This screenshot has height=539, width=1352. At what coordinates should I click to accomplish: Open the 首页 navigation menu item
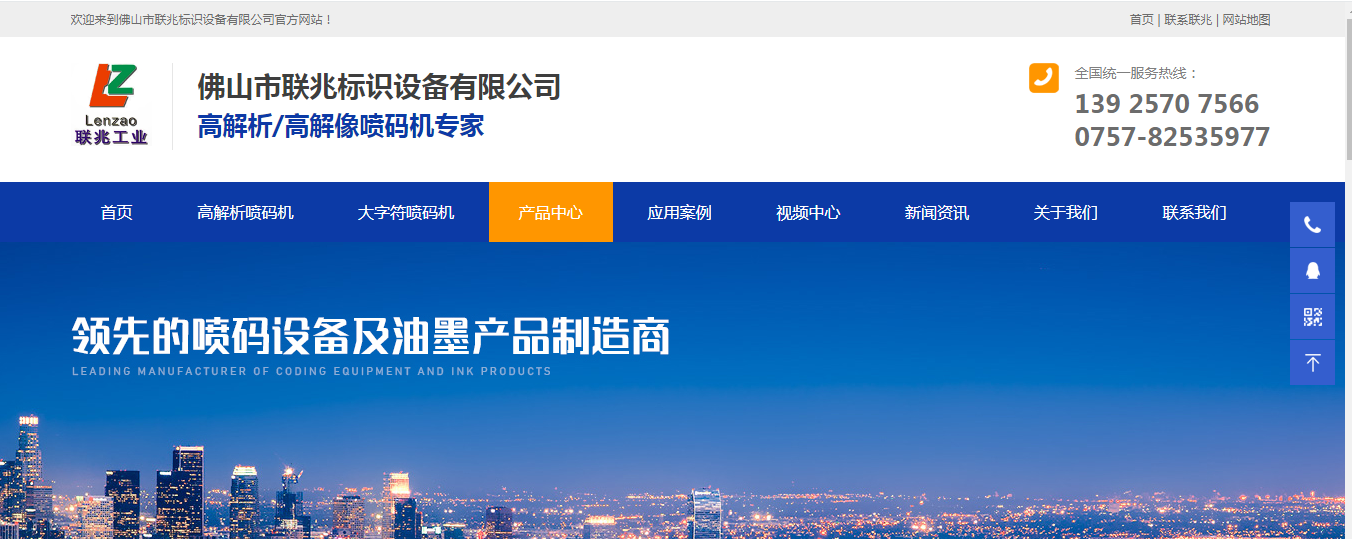coord(116,212)
